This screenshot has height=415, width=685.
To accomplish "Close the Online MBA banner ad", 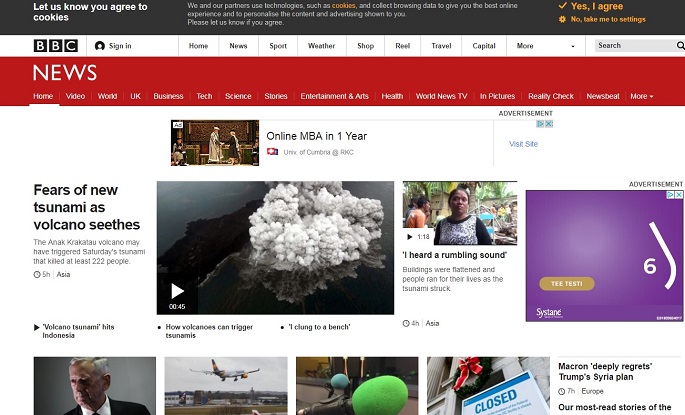I will pyautogui.click(x=548, y=124).
